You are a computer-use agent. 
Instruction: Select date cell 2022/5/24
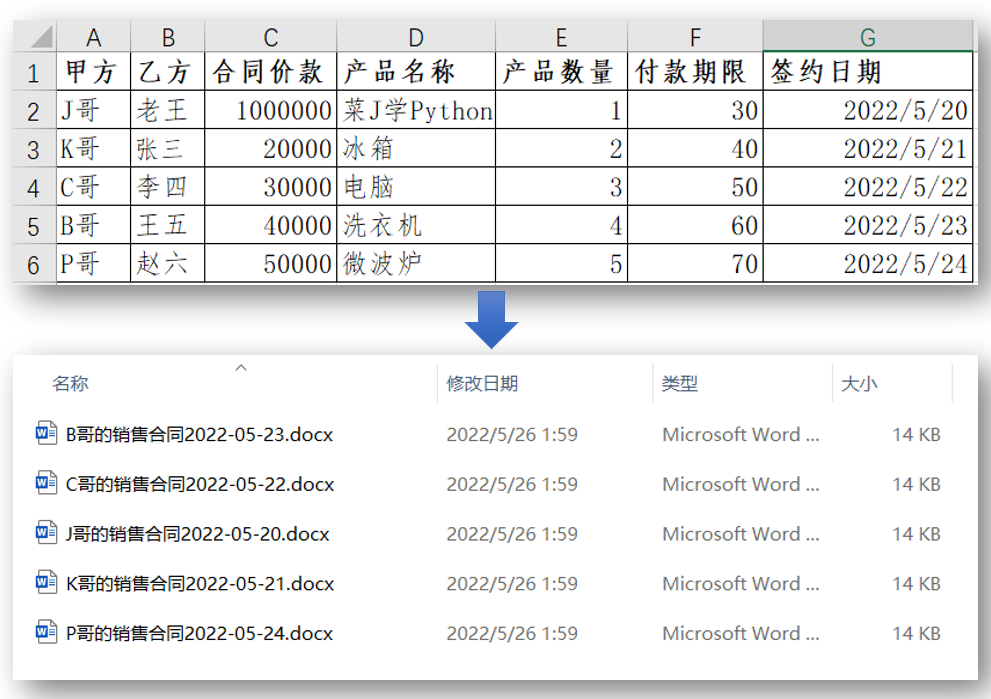click(x=868, y=264)
